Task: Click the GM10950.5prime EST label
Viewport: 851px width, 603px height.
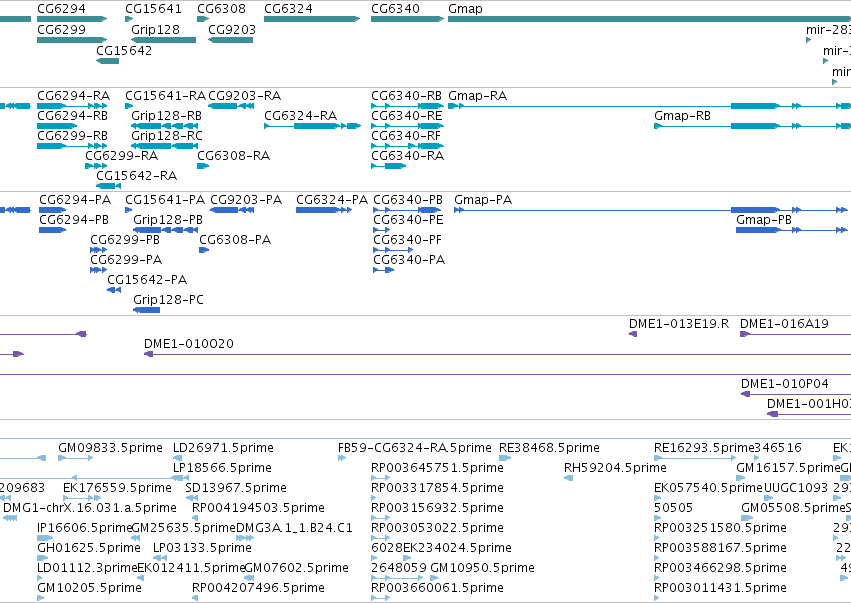Action: [482, 568]
